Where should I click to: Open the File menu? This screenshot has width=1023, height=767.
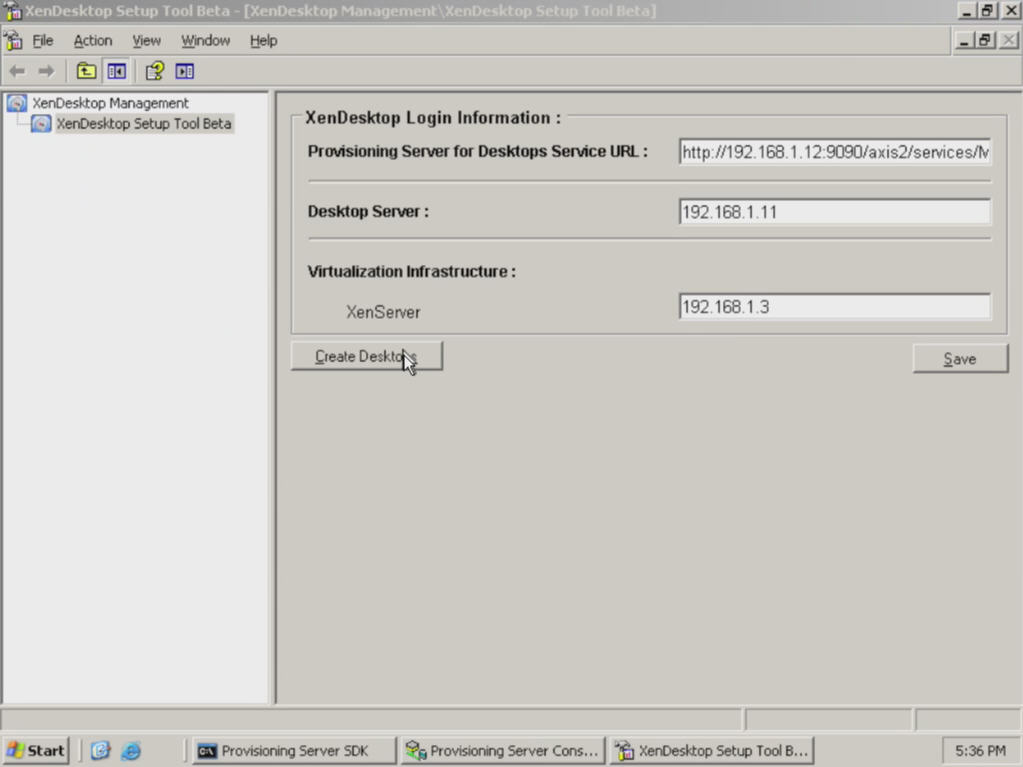tap(43, 41)
